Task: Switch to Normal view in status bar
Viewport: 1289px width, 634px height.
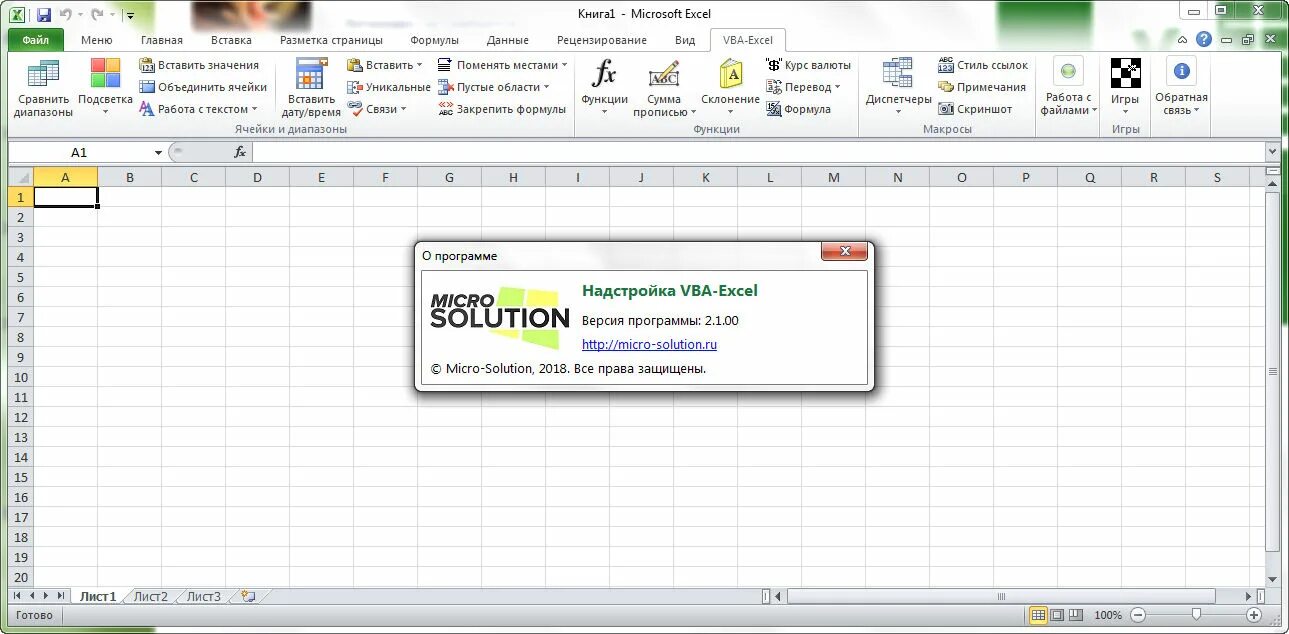Action: tap(1038, 615)
